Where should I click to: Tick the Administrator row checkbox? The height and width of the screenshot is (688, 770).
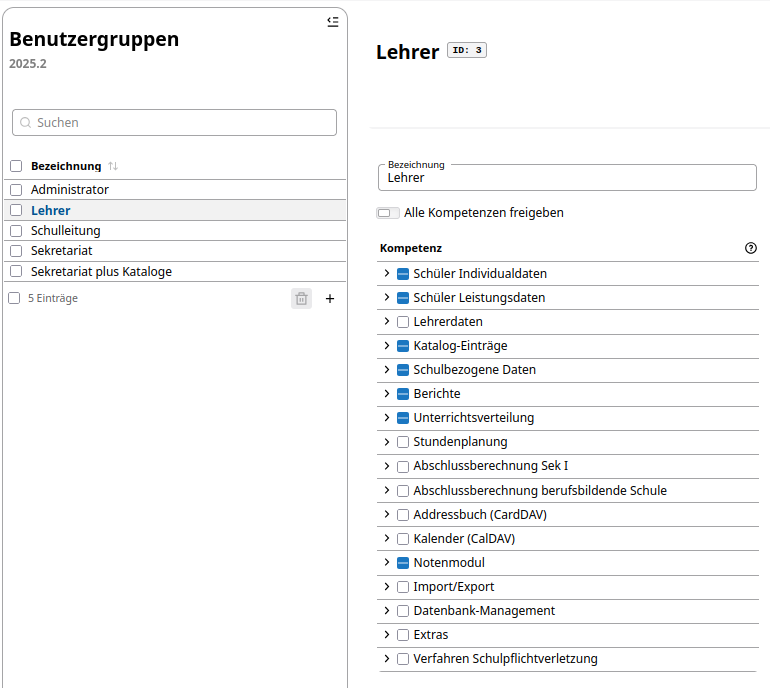coord(16,190)
